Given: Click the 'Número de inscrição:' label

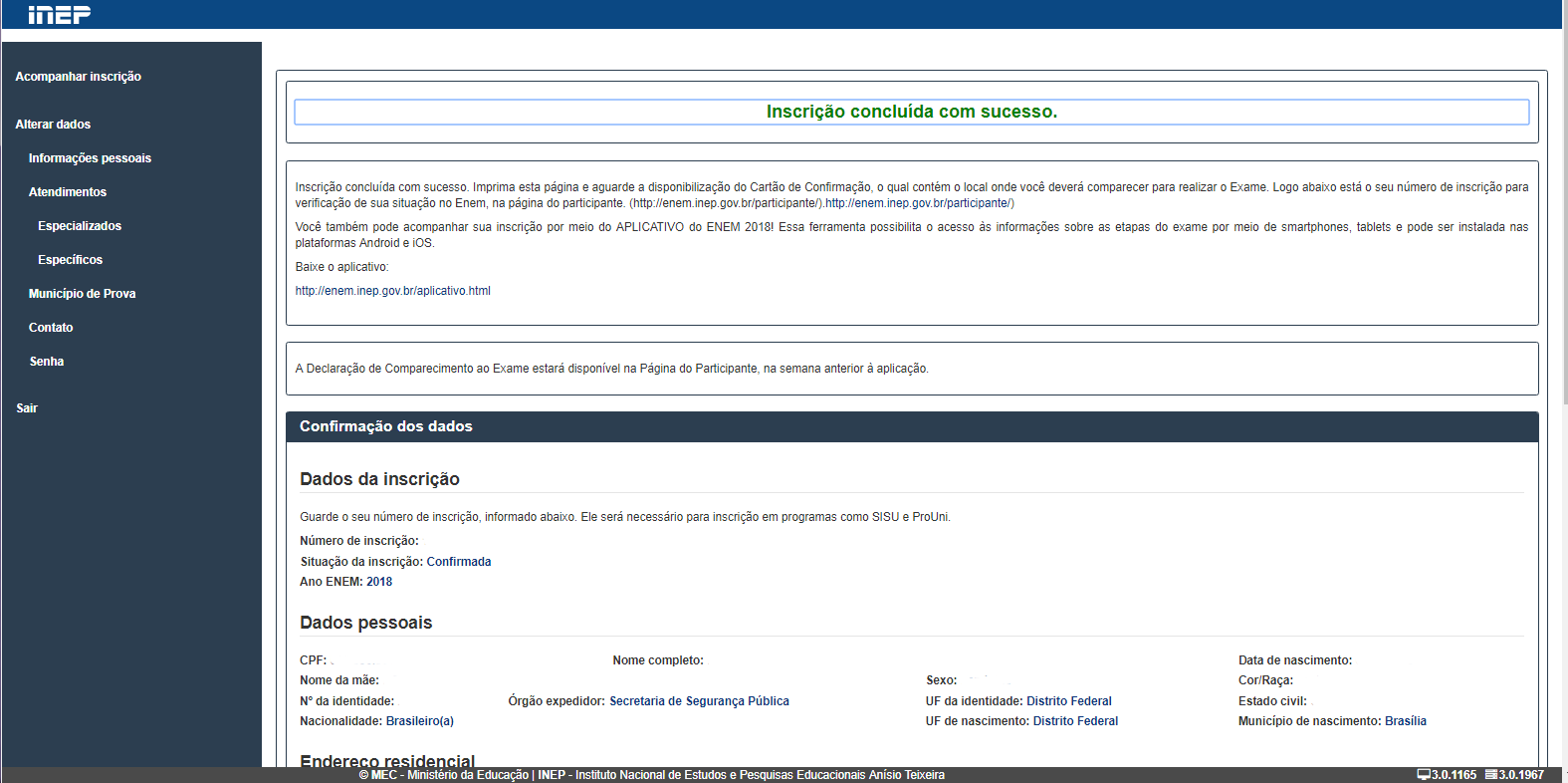Looking at the screenshot, I should pyautogui.click(x=359, y=541).
